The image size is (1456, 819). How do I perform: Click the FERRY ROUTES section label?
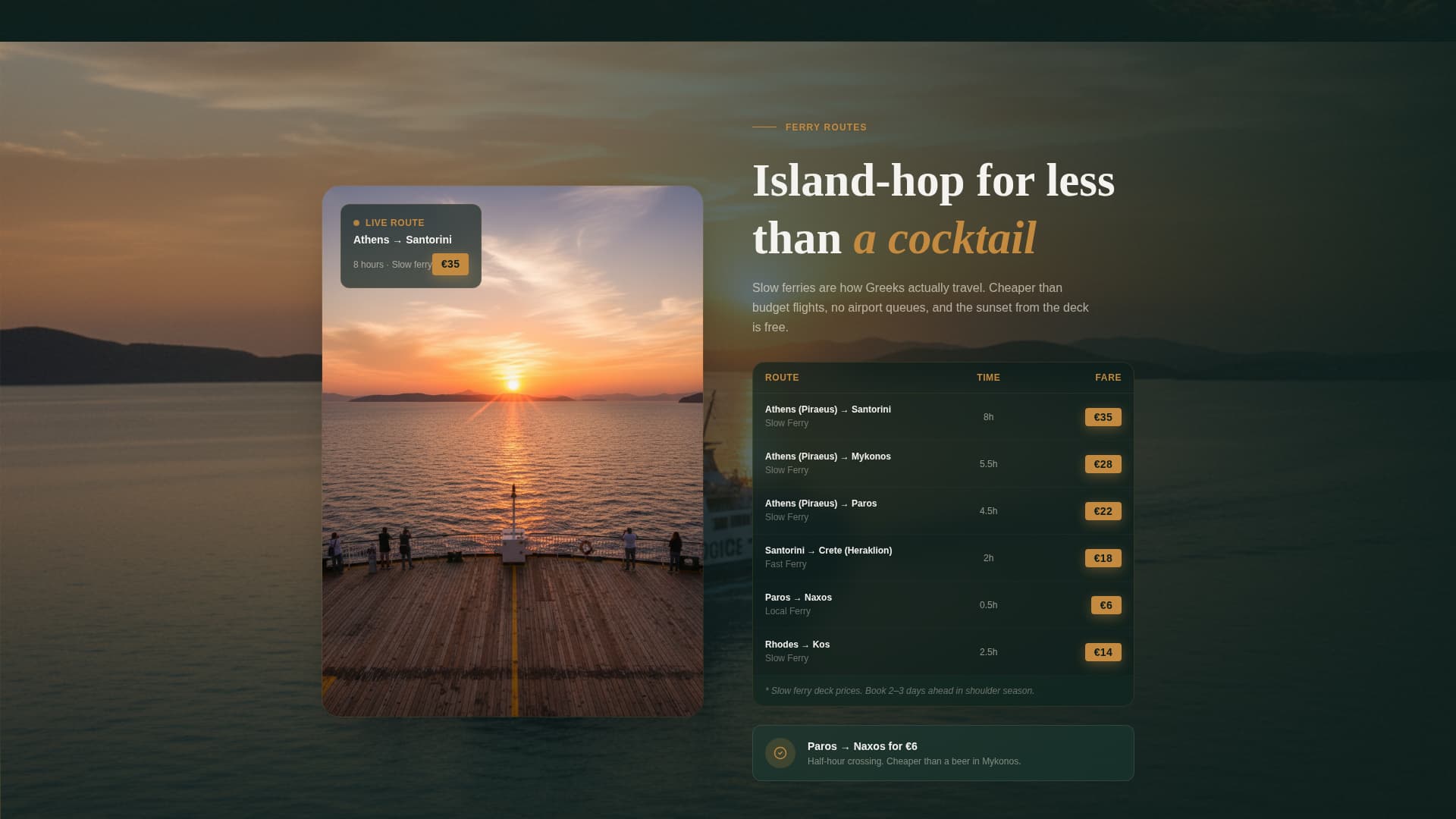pyautogui.click(x=826, y=127)
